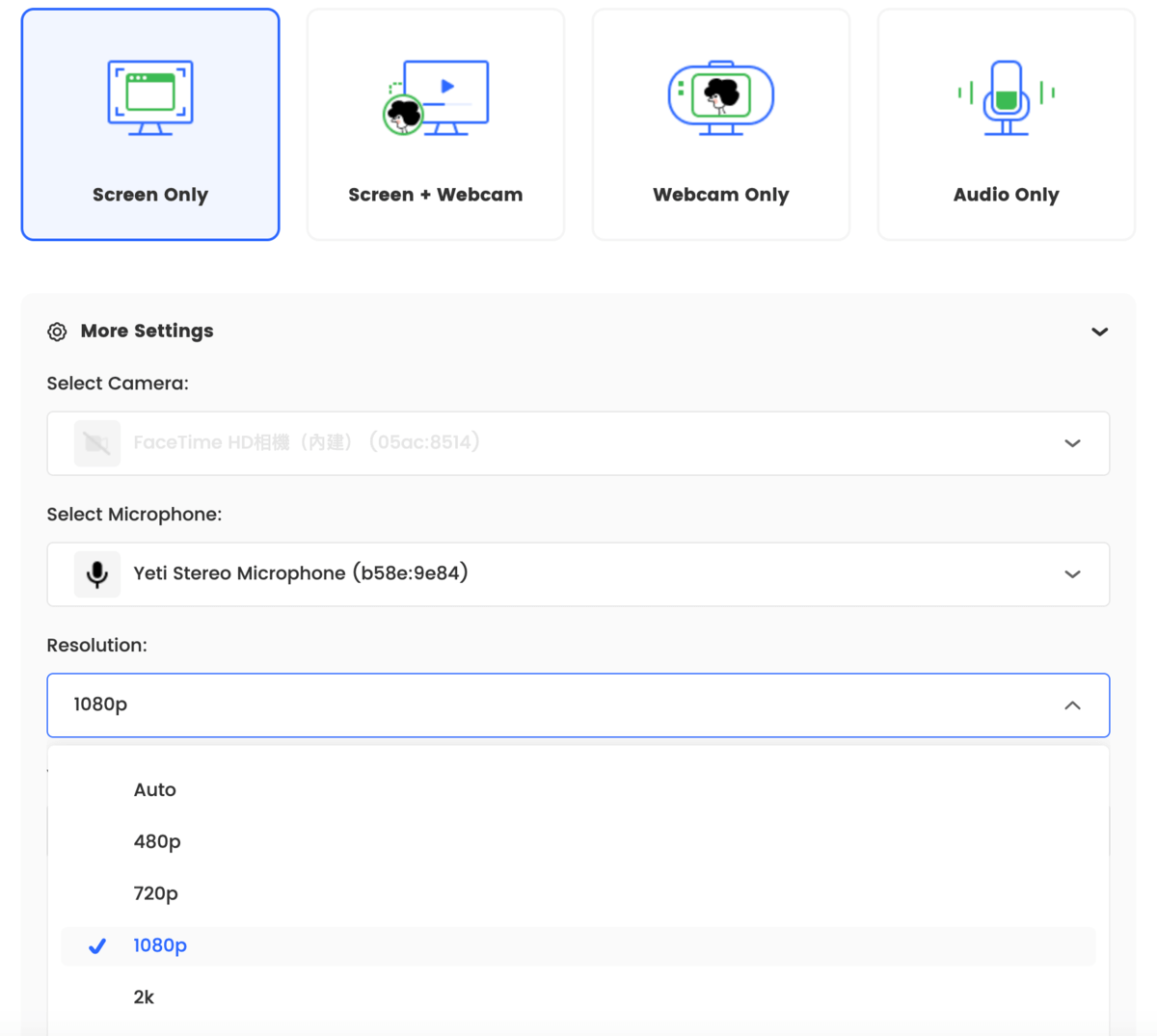
Task: Click the blue checkmark next to 1080p
Action: click(97, 946)
